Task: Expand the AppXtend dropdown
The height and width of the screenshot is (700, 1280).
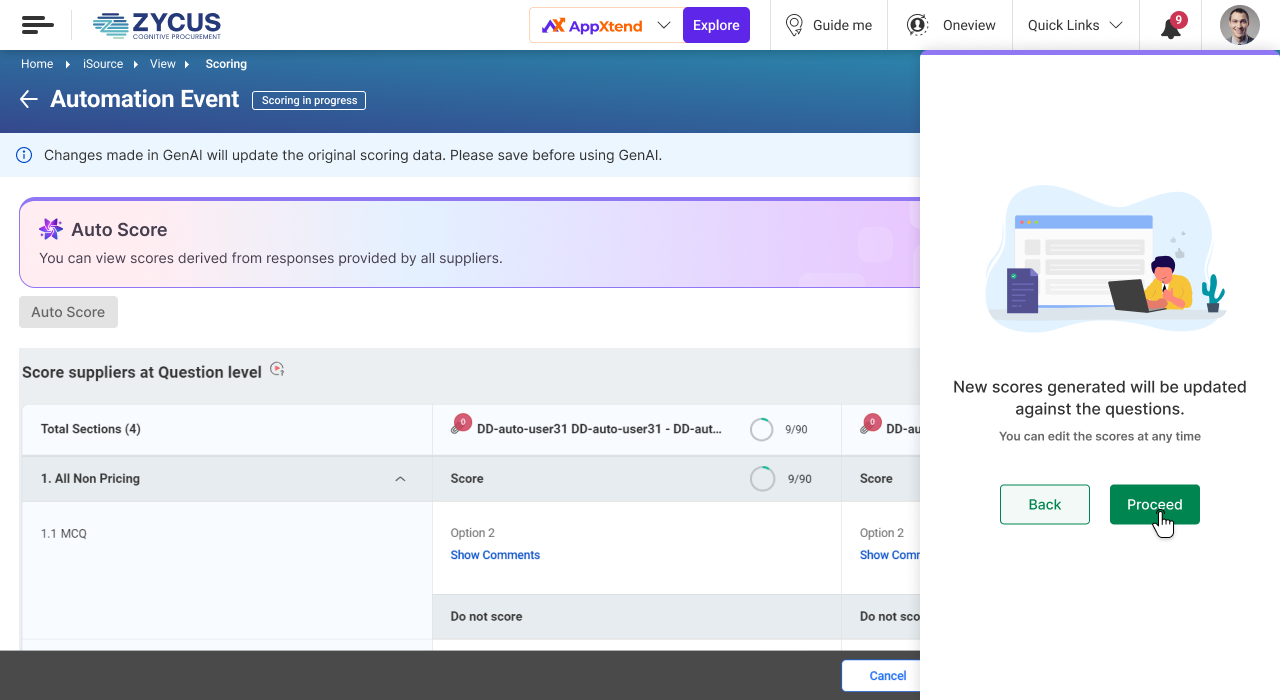Action: click(x=663, y=25)
